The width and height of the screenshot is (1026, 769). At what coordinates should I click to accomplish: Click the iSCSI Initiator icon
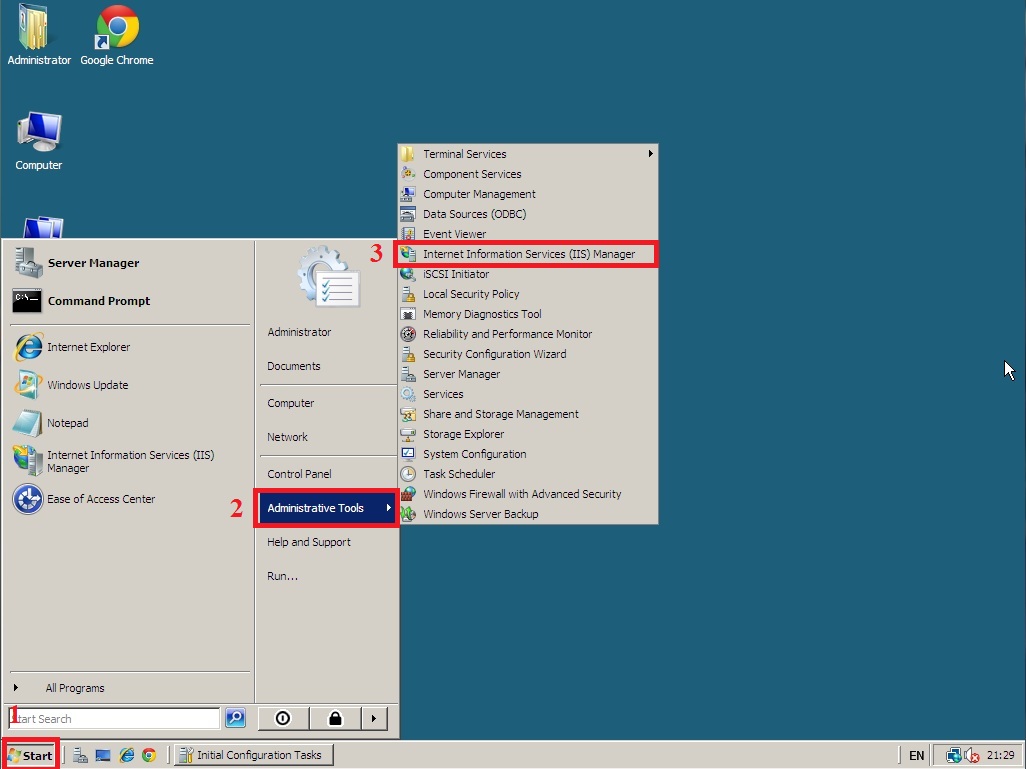coord(408,274)
